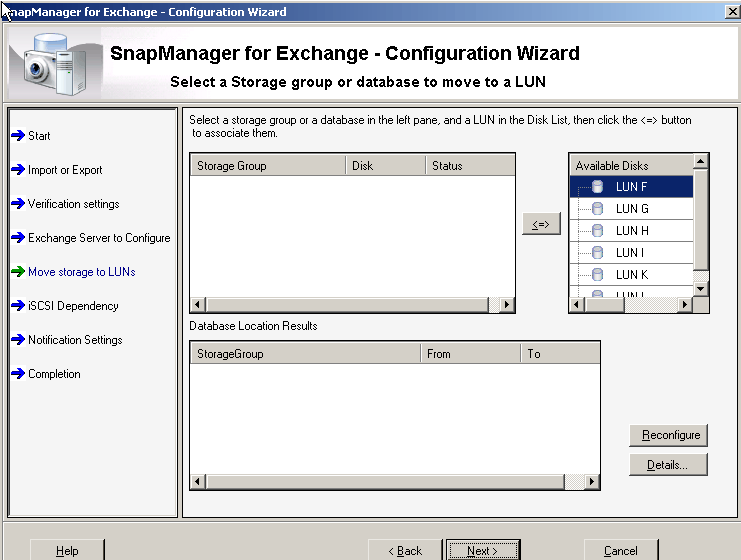Click Available Disks scroll left arrow

point(577,305)
